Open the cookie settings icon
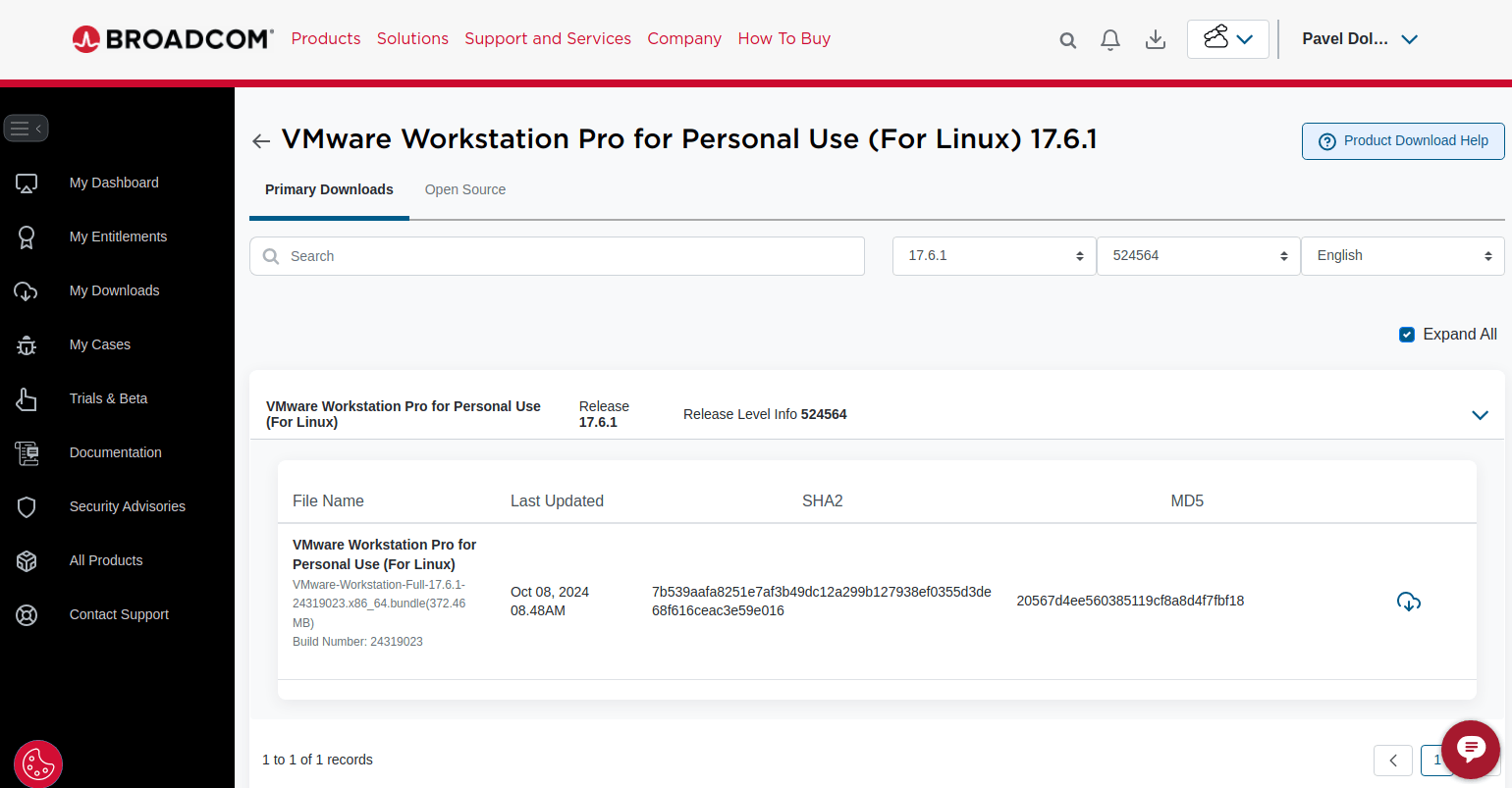Viewport: 1512px width, 788px height. coord(38,763)
